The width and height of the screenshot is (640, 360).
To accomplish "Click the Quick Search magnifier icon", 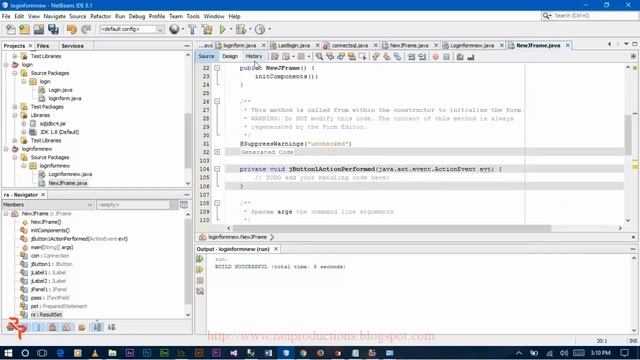I will [546, 16].
